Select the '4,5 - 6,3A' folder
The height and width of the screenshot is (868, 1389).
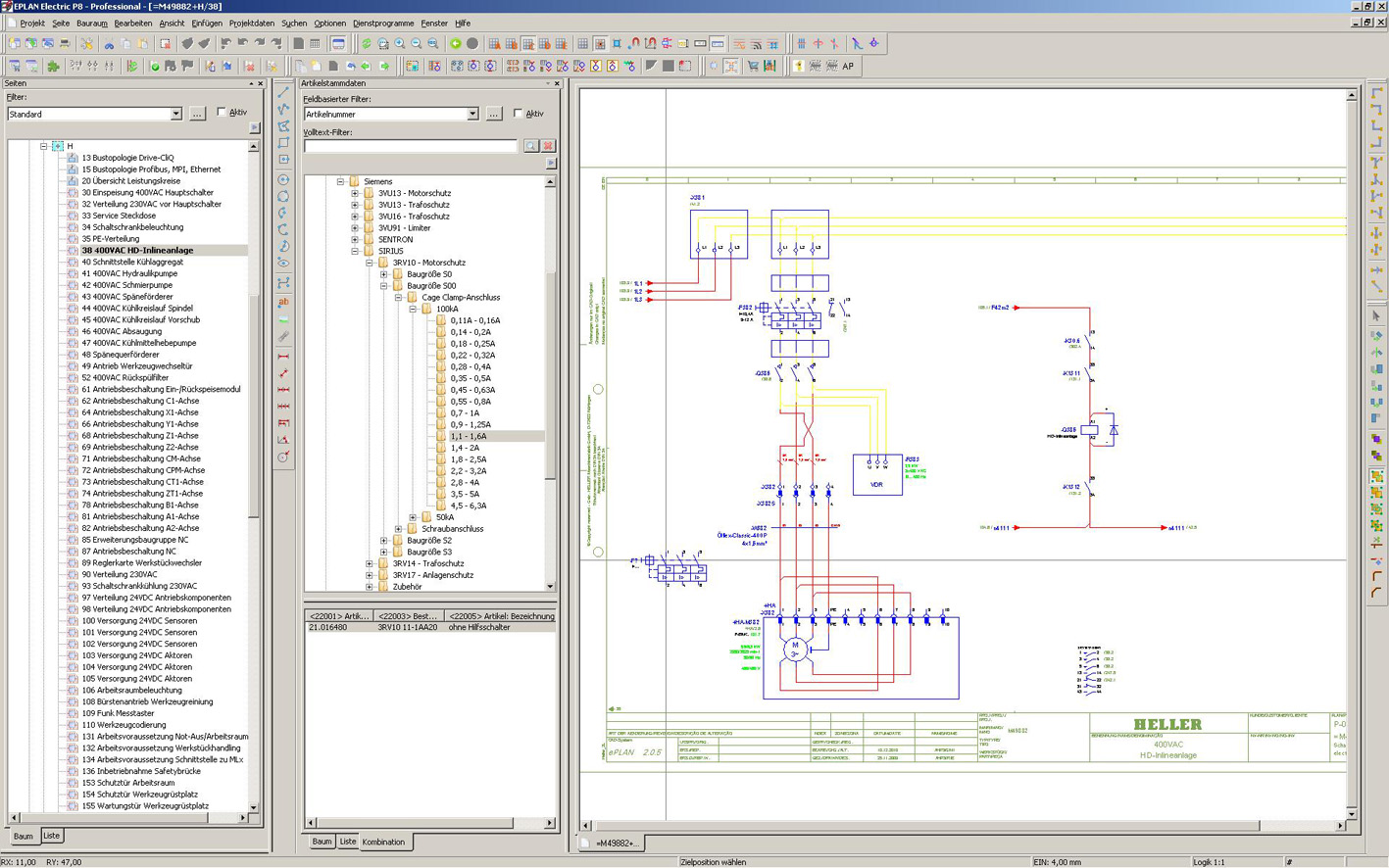(468, 506)
